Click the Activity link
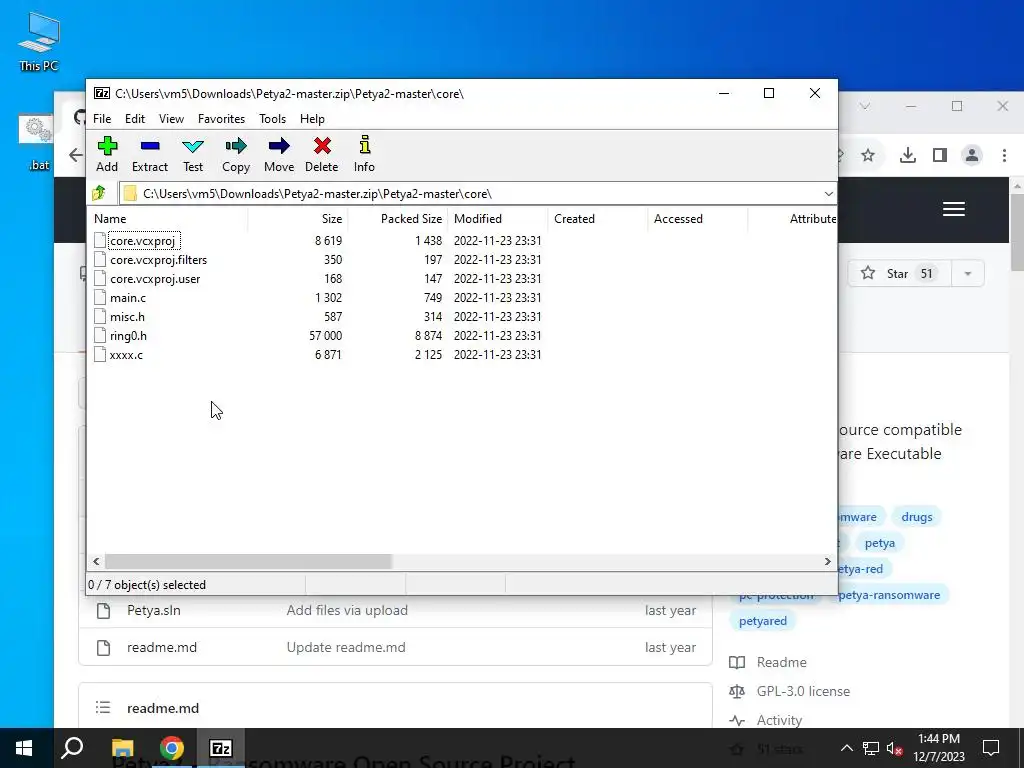1024x768 pixels. click(779, 720)
